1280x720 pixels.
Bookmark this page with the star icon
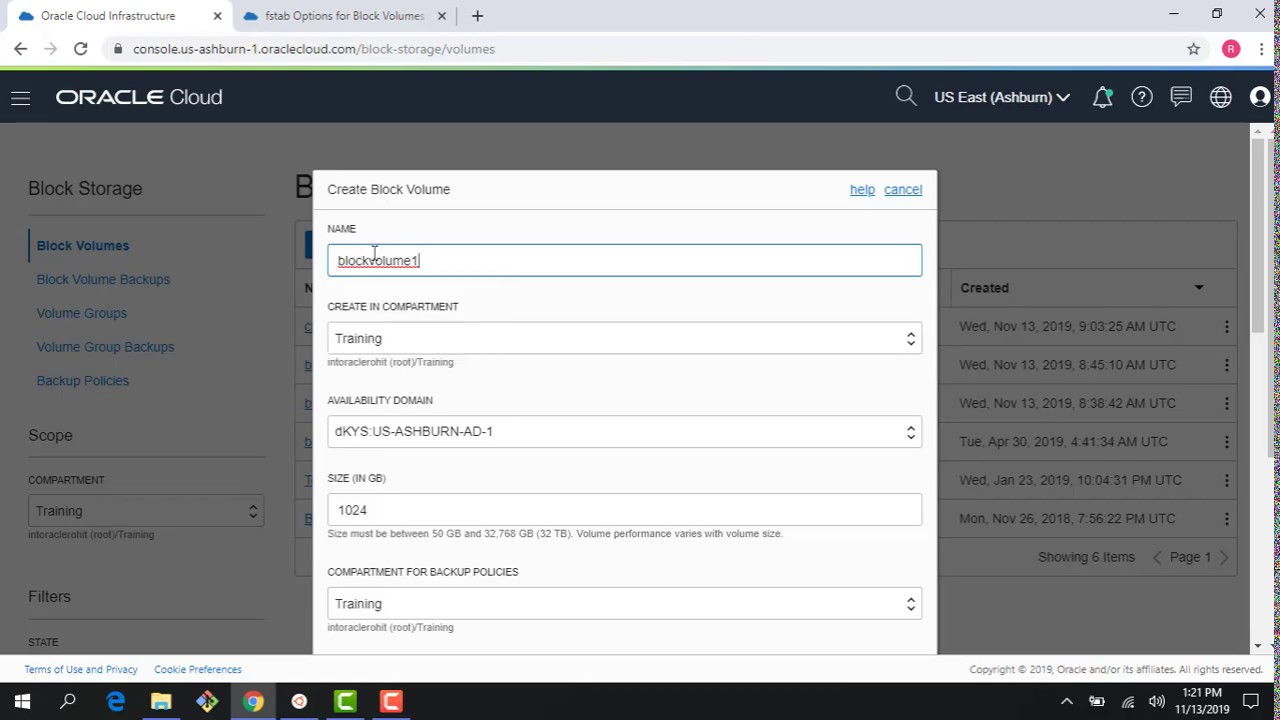point(1193,49)
